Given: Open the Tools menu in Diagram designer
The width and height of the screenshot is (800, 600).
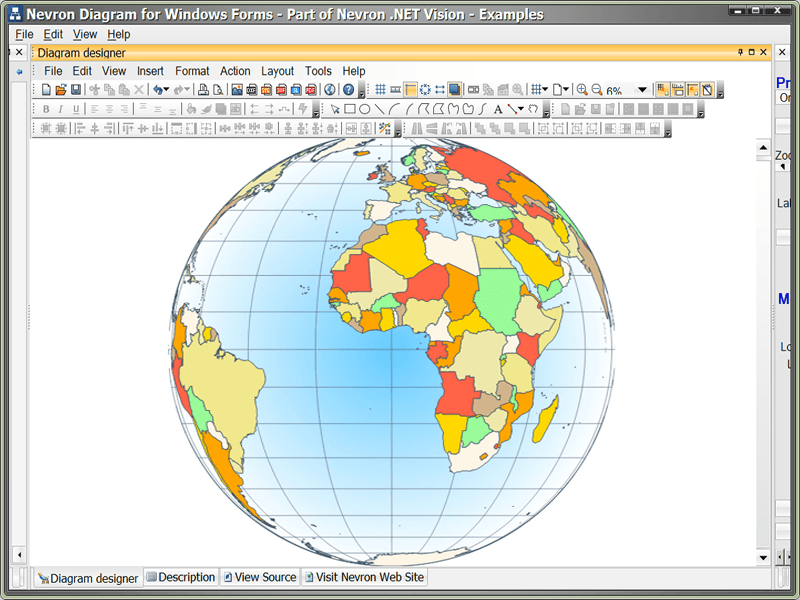Looking at the screenshot, I should coord(318,71).
